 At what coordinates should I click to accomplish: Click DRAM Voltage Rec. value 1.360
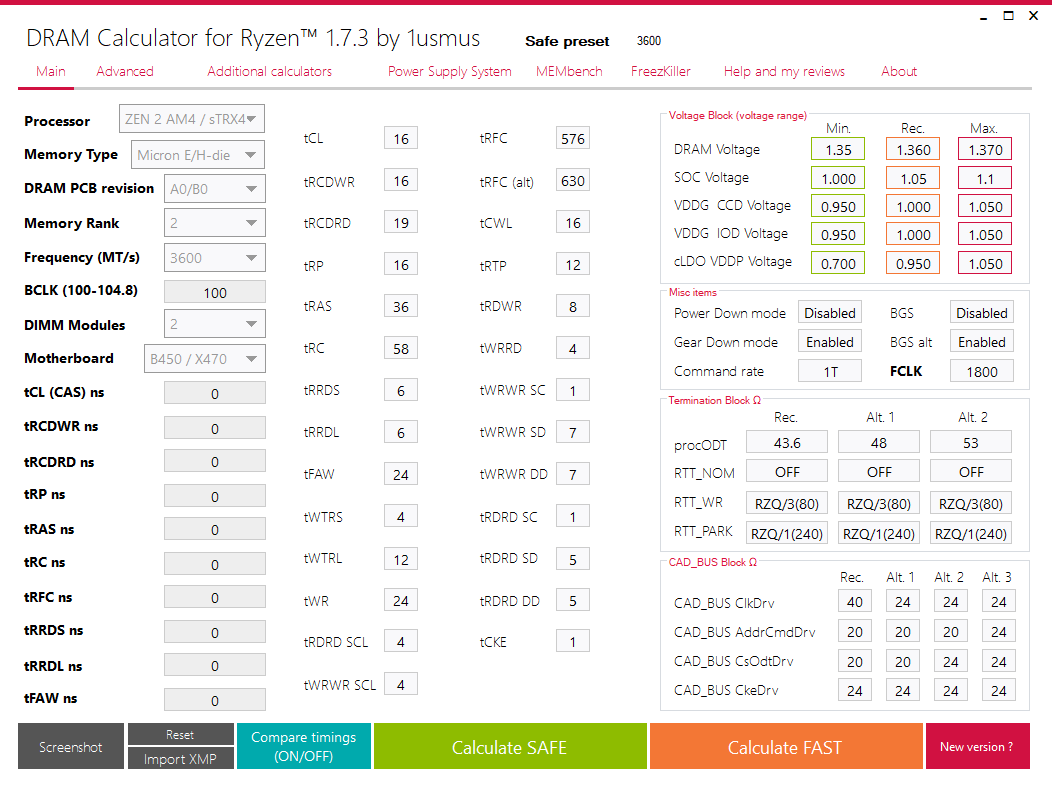pos(913,149)
